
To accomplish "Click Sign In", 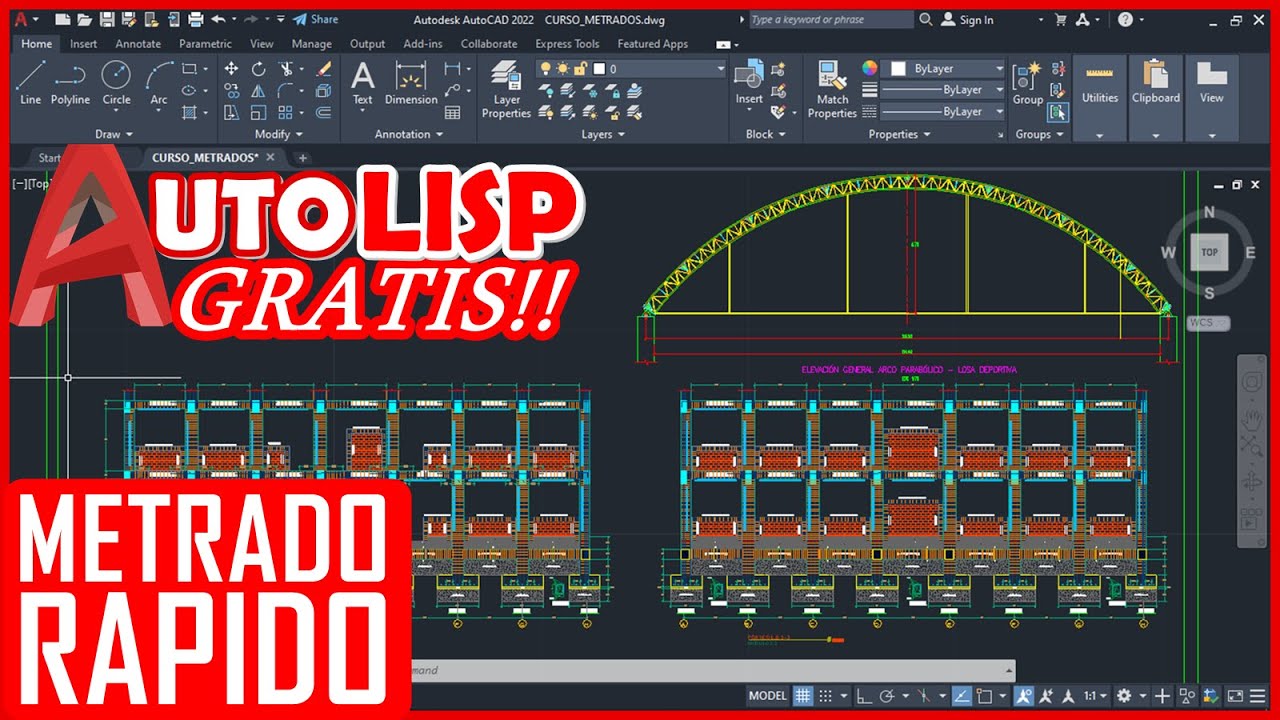I will click(x=968, y=20).
